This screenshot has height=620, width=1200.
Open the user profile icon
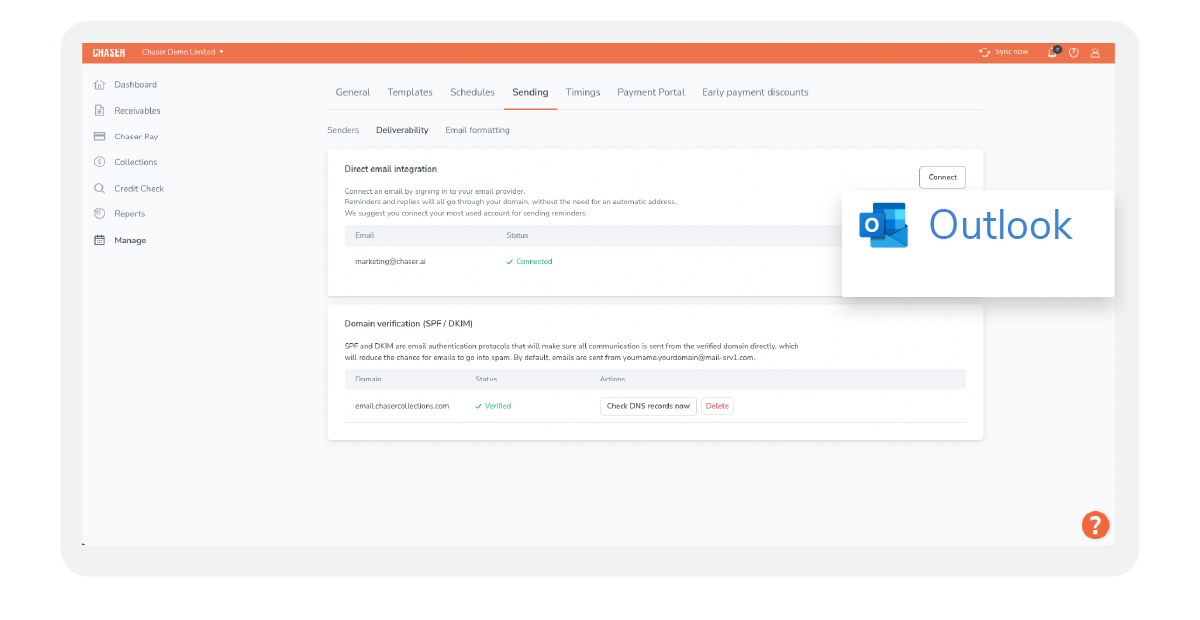pyautogui.click(x=1095, y=53)
